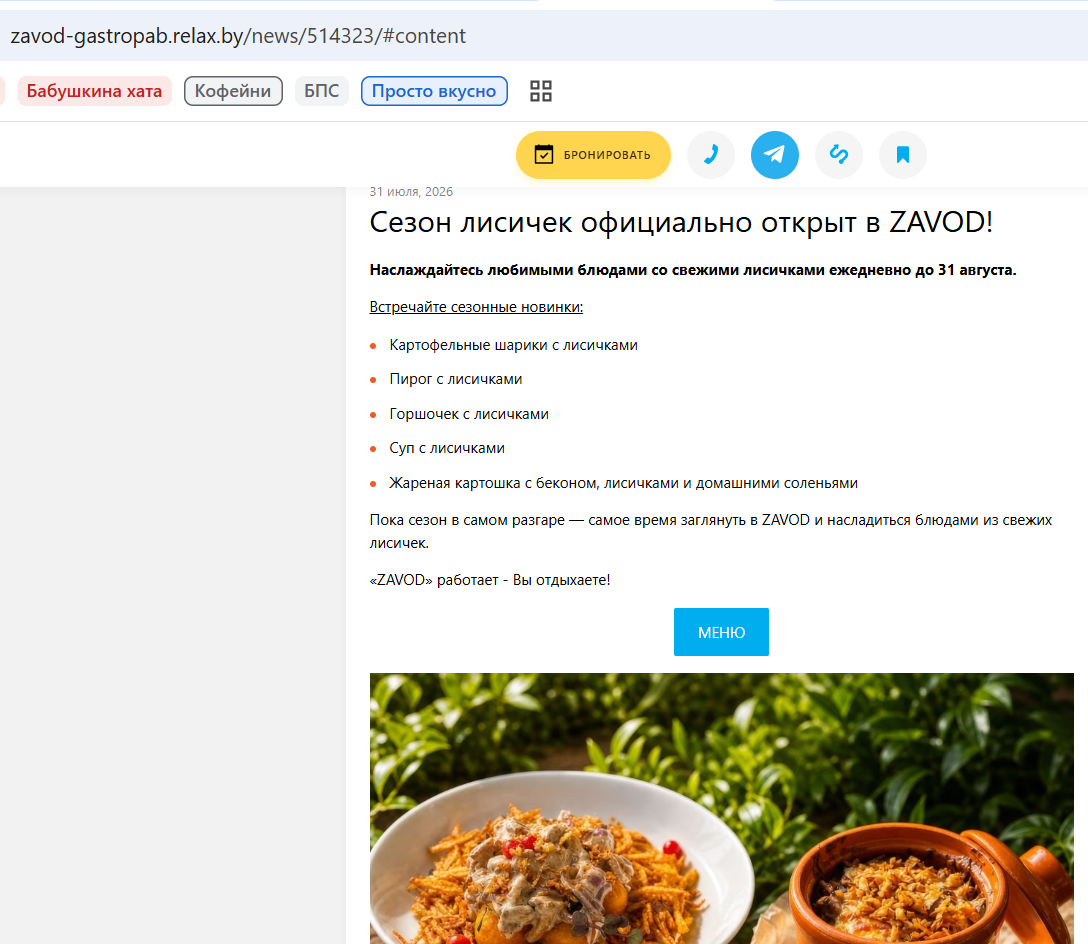The image size is (1088, 944).
Task: Click the phone call icon
Action: (711, 155)
